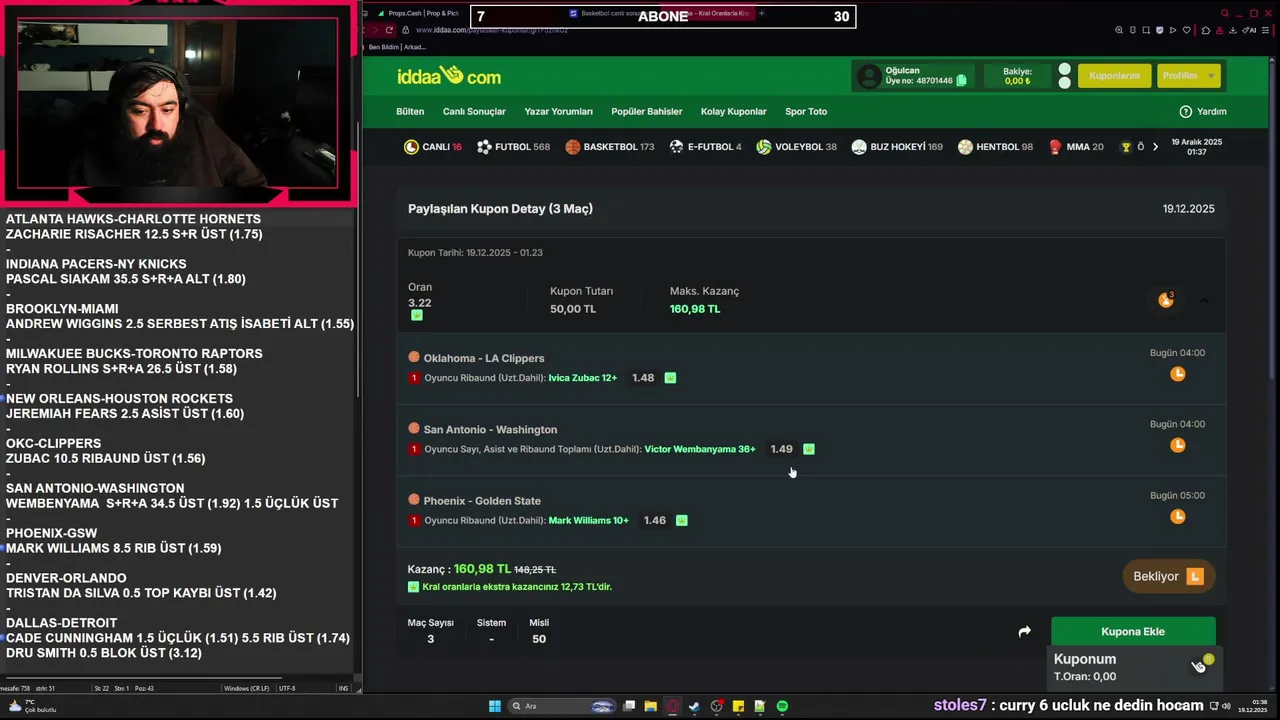Show more sports with the right arrow
This screenshot has height=720, width=1280.
pos(1156,147)
